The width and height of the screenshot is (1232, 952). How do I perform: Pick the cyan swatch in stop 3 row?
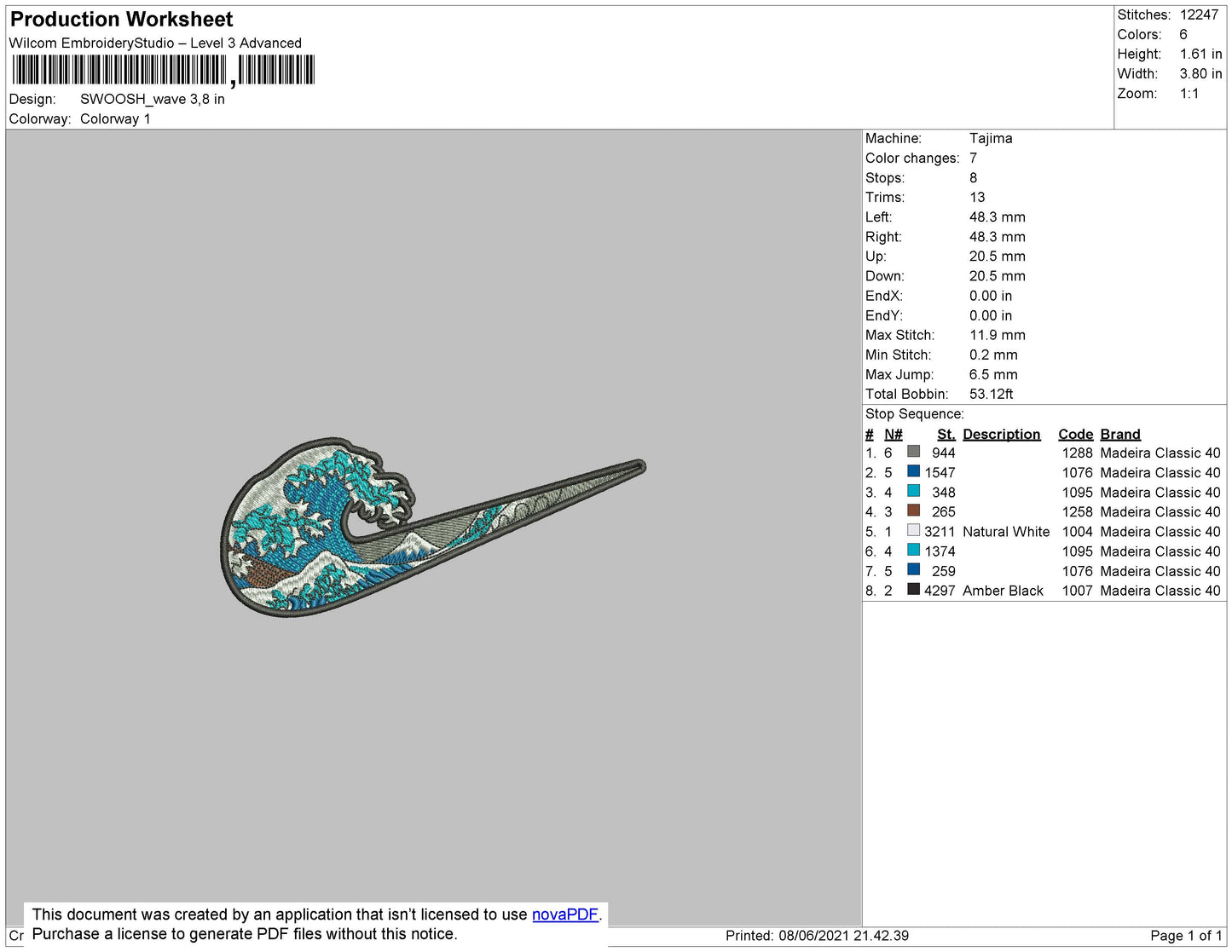(913, 491)
